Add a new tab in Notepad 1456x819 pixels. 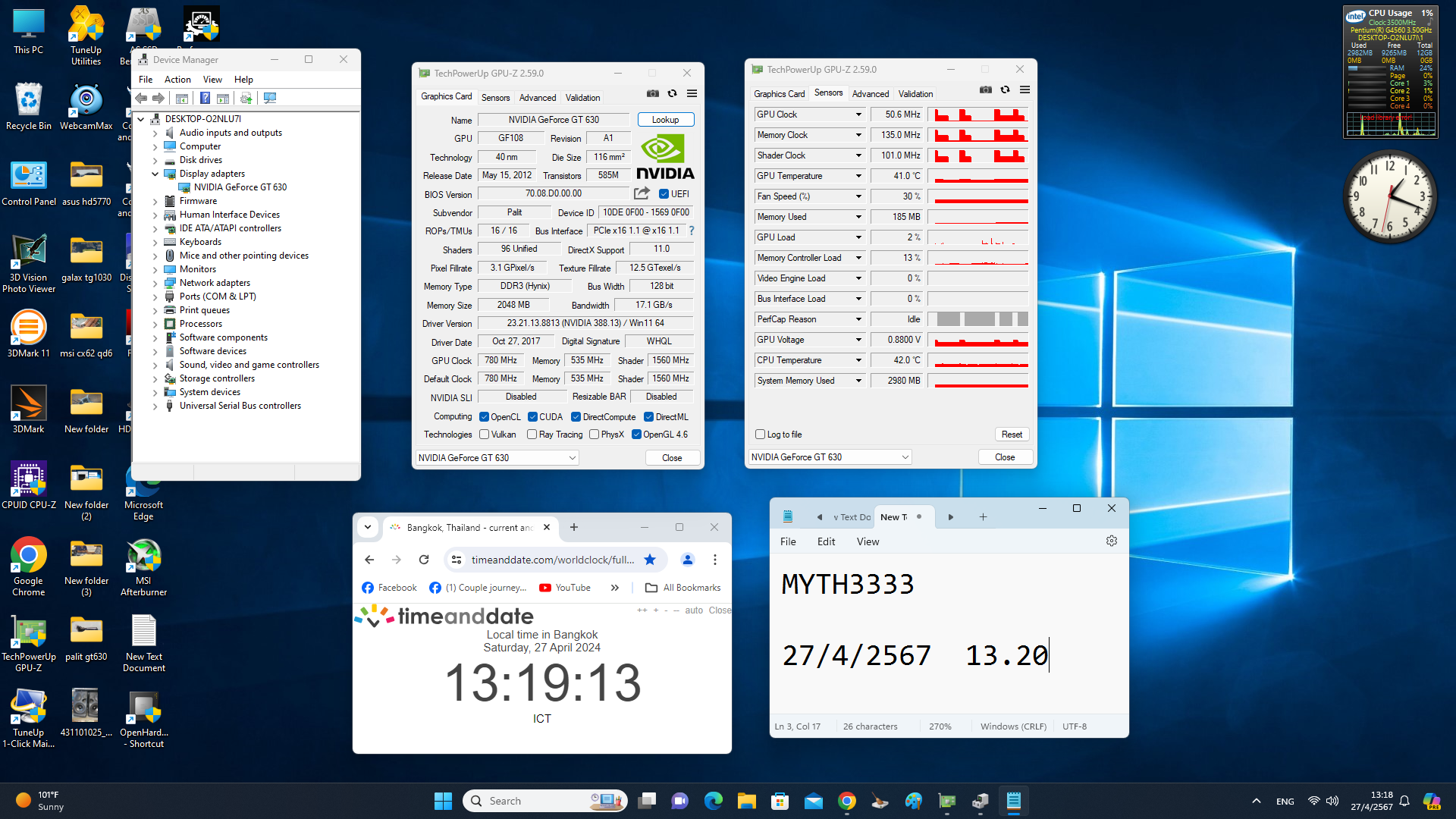983,517
